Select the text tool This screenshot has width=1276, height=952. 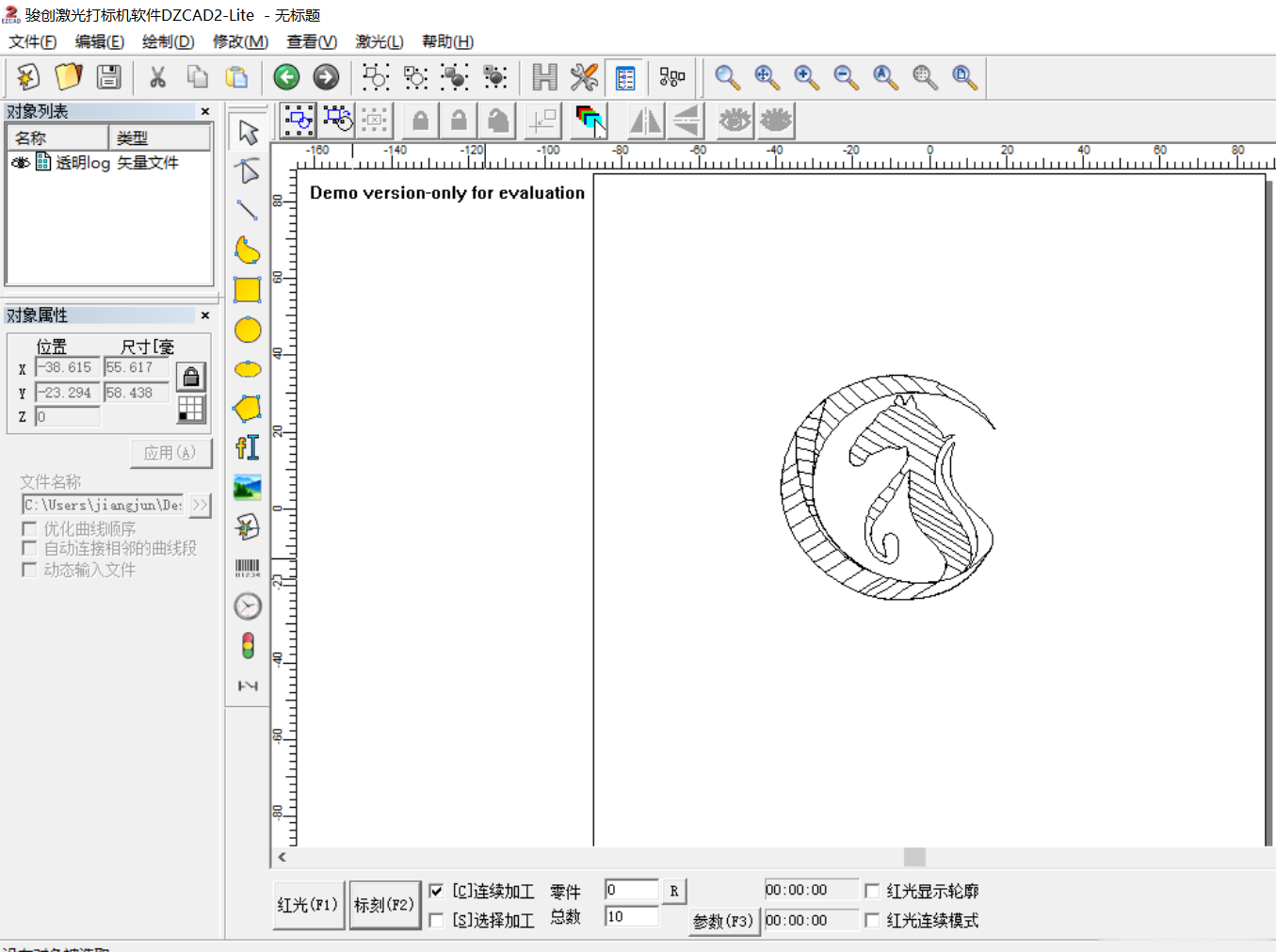click(248, 447)
